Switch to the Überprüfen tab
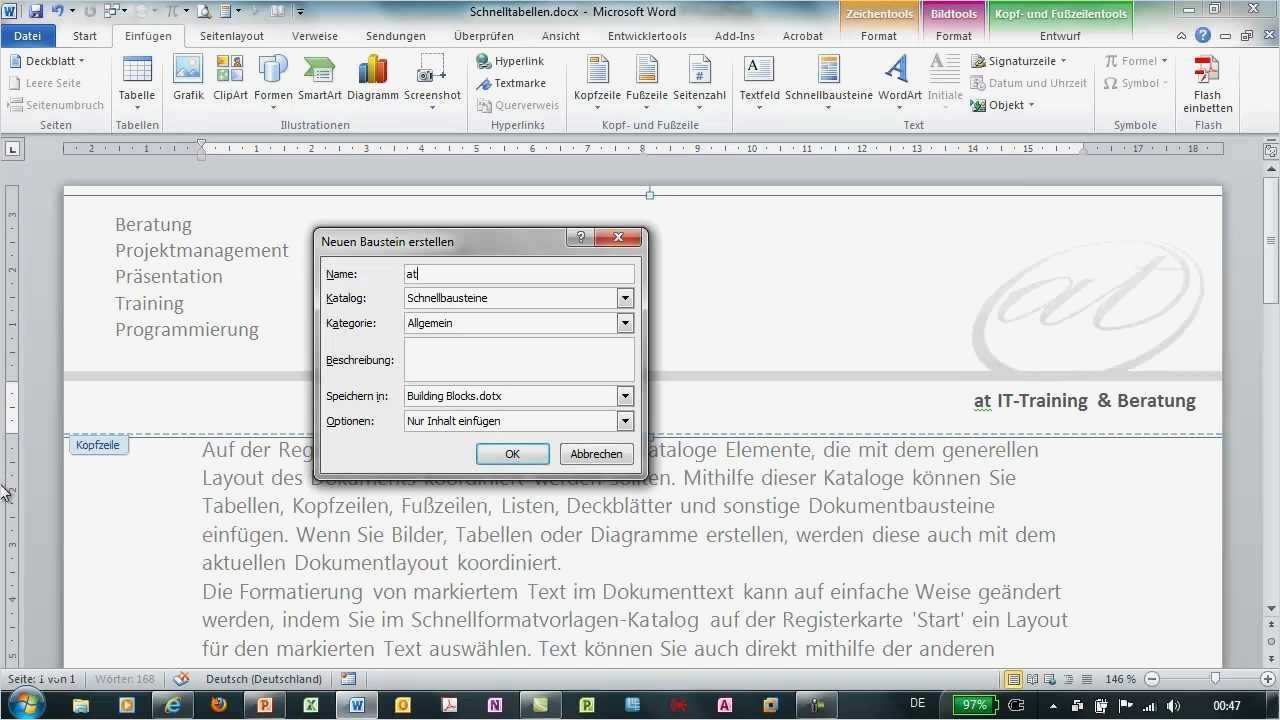Screen dimensions: 1280x720 point(484,36)
